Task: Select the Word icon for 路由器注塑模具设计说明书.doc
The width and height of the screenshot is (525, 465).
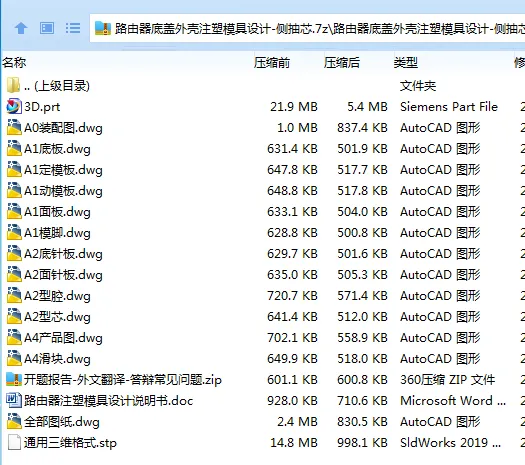Action: (x=14, y=400)
